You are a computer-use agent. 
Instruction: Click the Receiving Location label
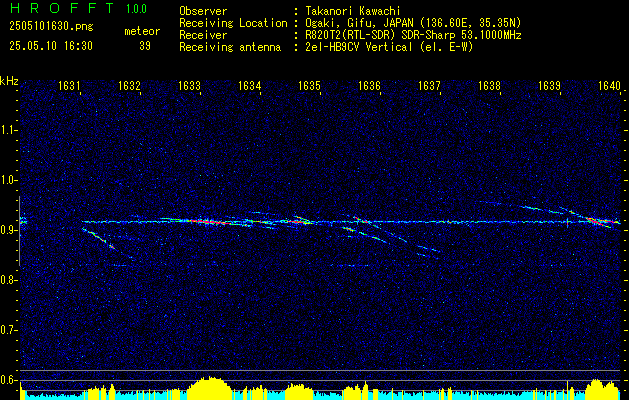(233, 23)
